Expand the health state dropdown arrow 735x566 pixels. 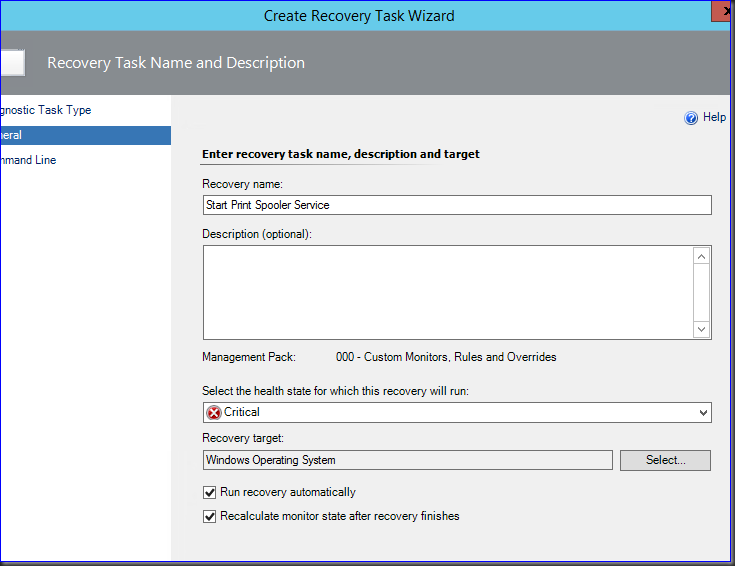703,413
